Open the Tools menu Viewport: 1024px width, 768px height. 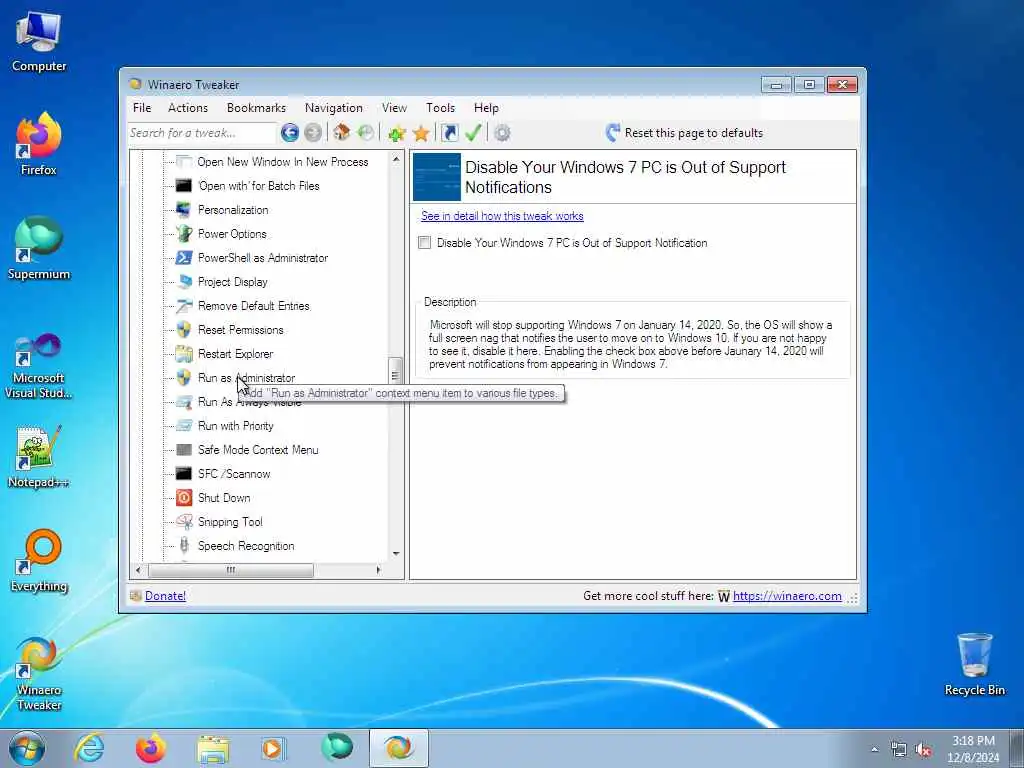coord(441,108)
